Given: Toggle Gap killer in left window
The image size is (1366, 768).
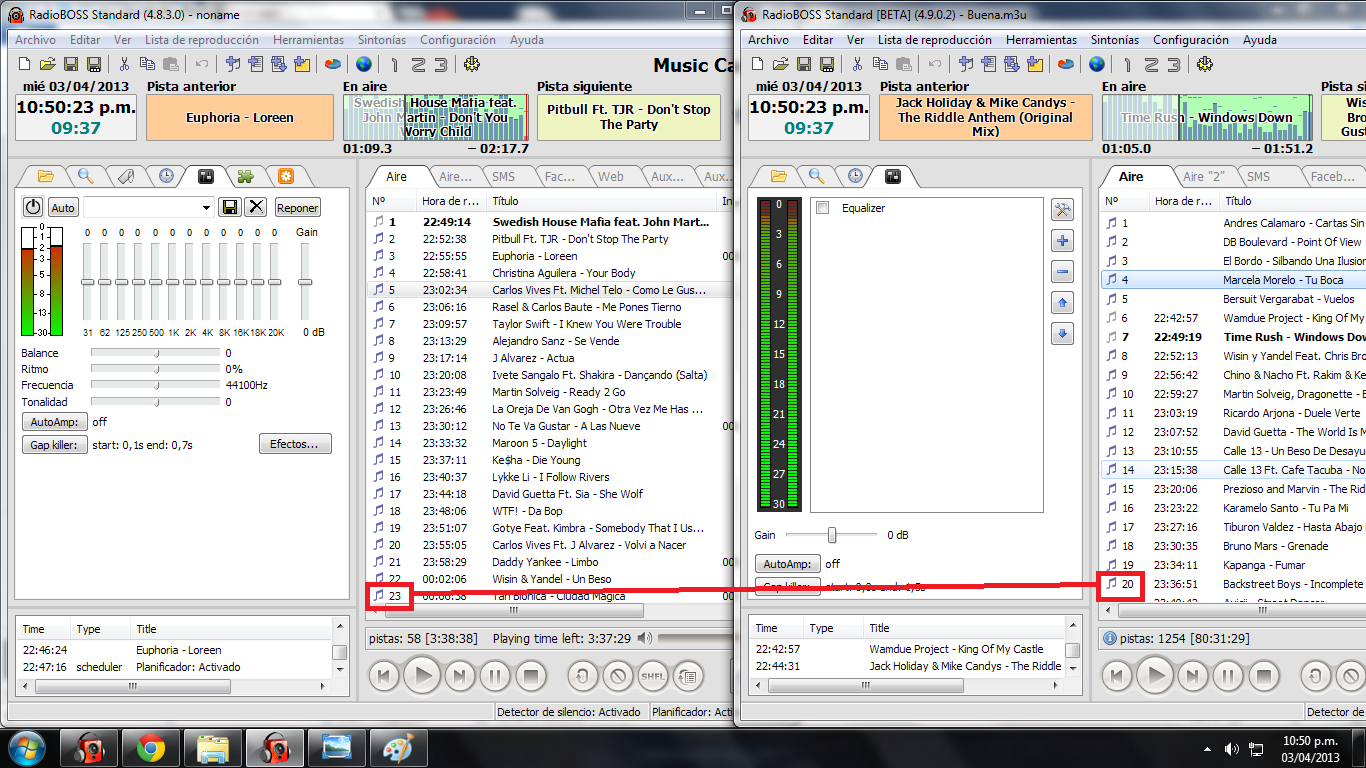Looking at the screenshot, I should (x=55, y=445).
